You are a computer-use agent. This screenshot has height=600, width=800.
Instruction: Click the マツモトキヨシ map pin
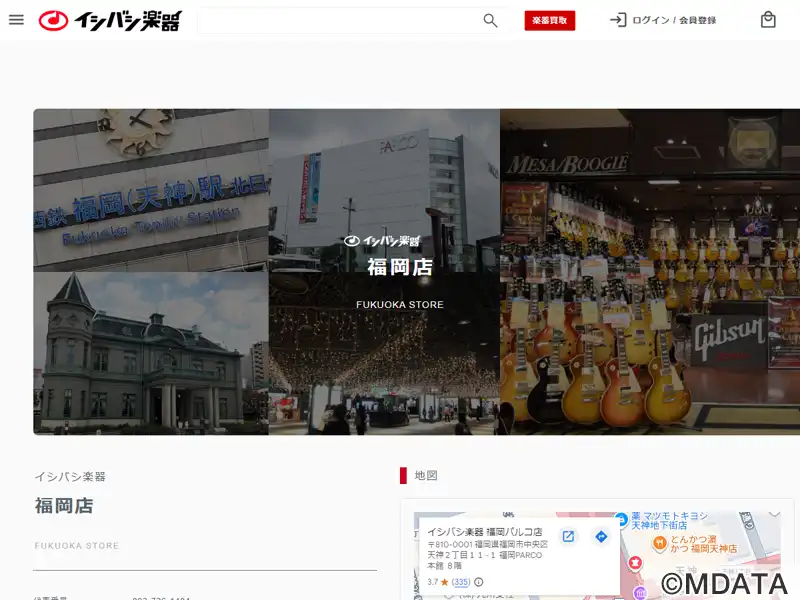(x=621, y=519)
